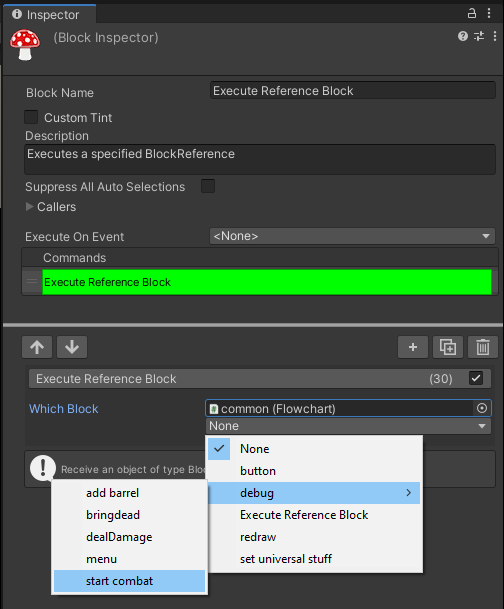Click the info exclamation icon in the help box
504x609 pixels.
click(43, 468)
